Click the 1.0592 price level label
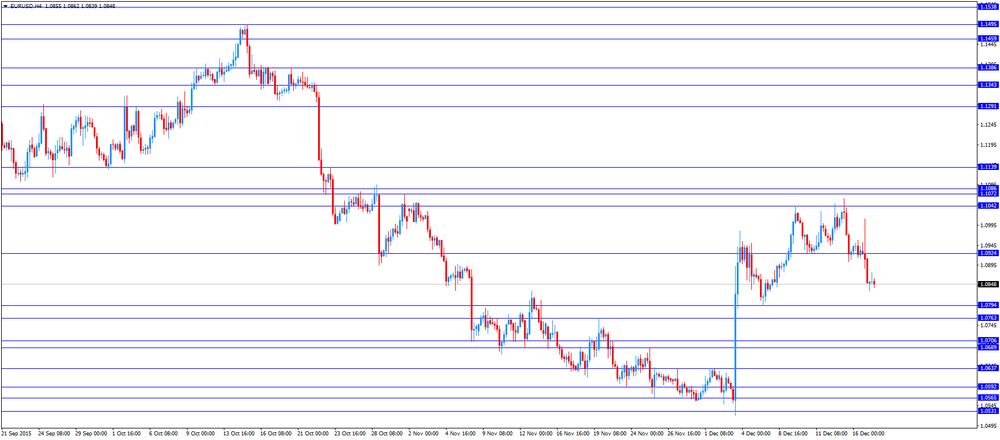This screenshot has height=440, width=1000. [988, 386]
